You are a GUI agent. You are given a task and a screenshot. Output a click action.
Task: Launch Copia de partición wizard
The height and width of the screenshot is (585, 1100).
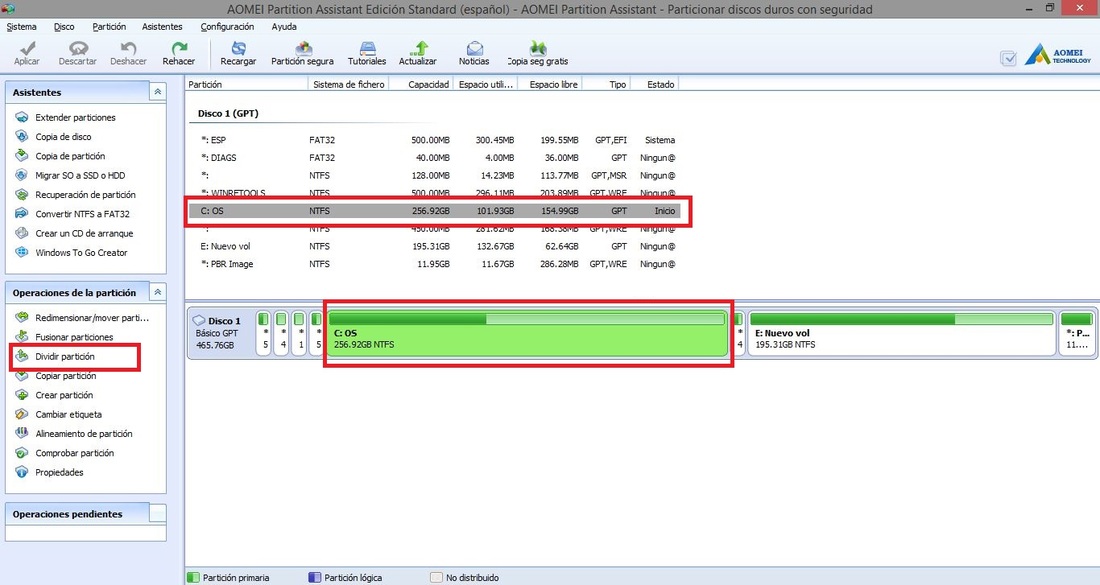(70, 156)
